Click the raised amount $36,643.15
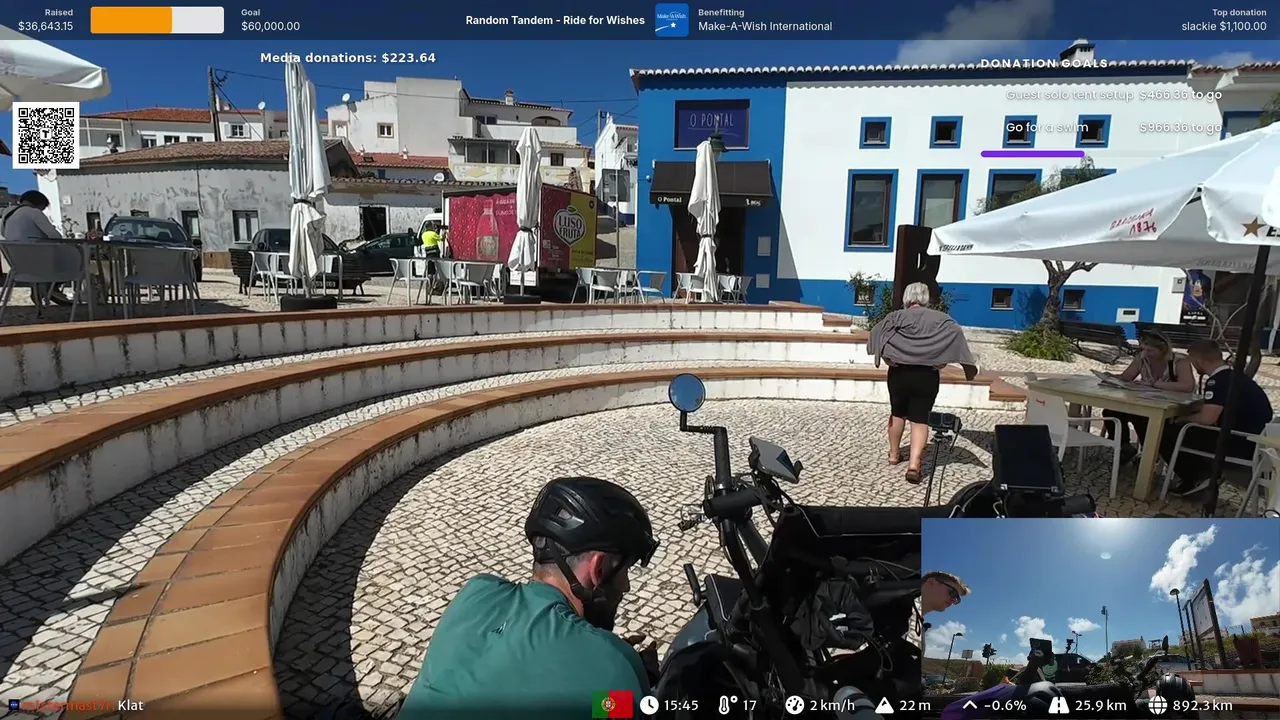The height and width of the screenshot is (720, 1280). [x=45, y=27]
